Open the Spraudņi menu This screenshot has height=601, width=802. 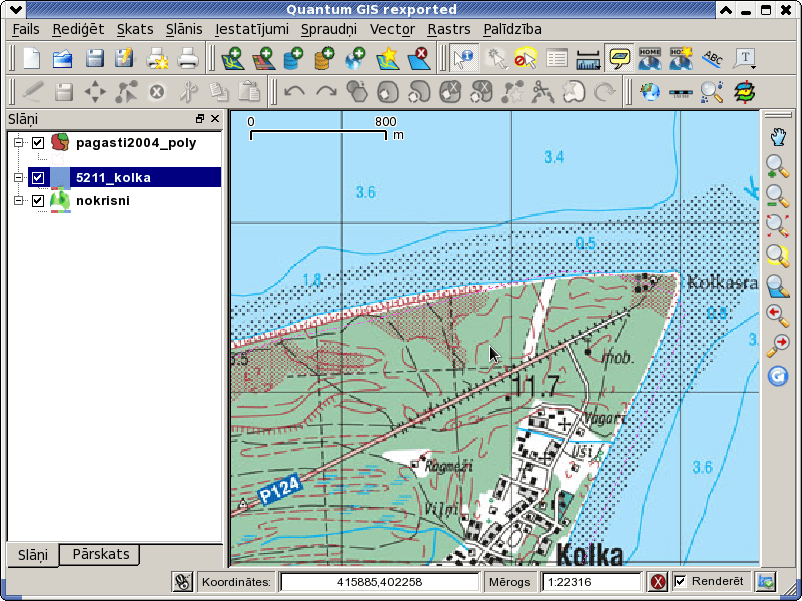(329, 29)
